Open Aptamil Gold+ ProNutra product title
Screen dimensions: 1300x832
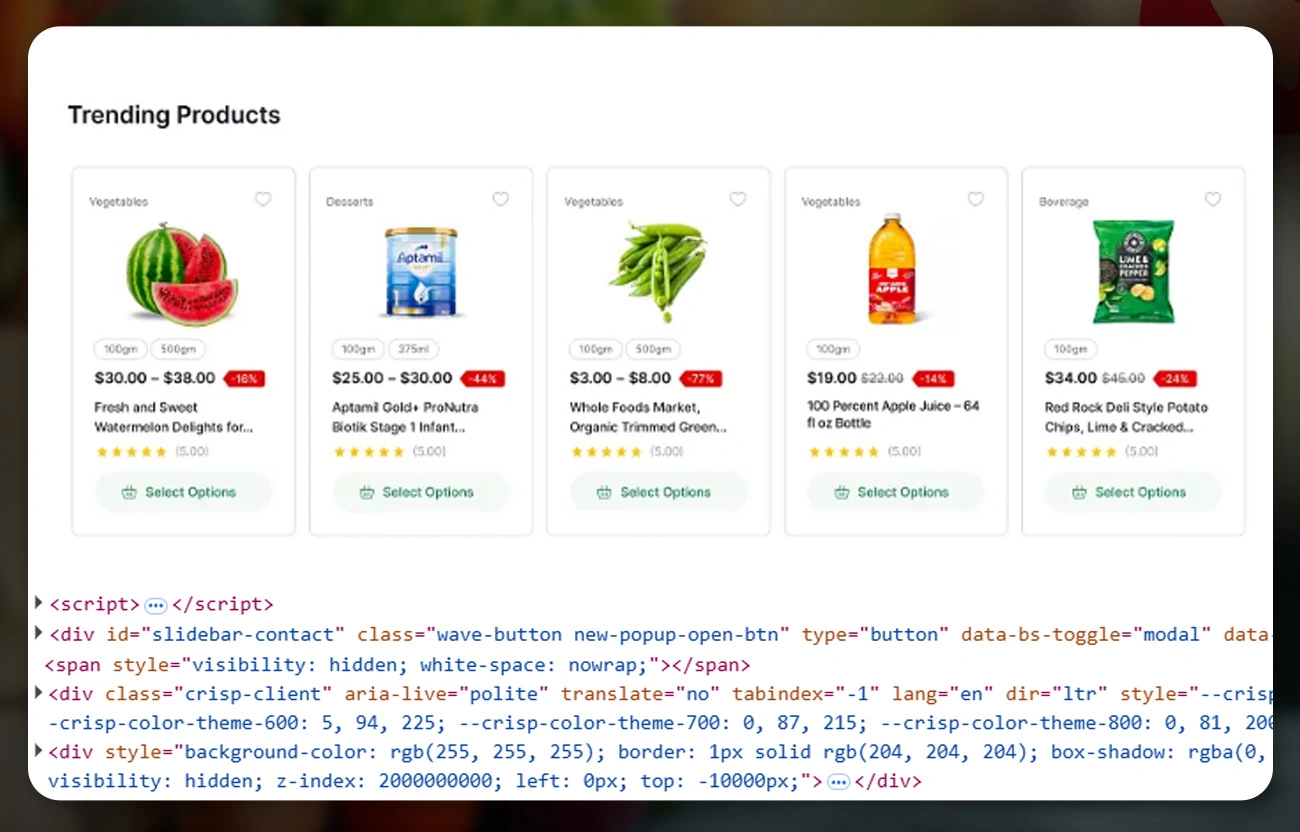[405, 417]
